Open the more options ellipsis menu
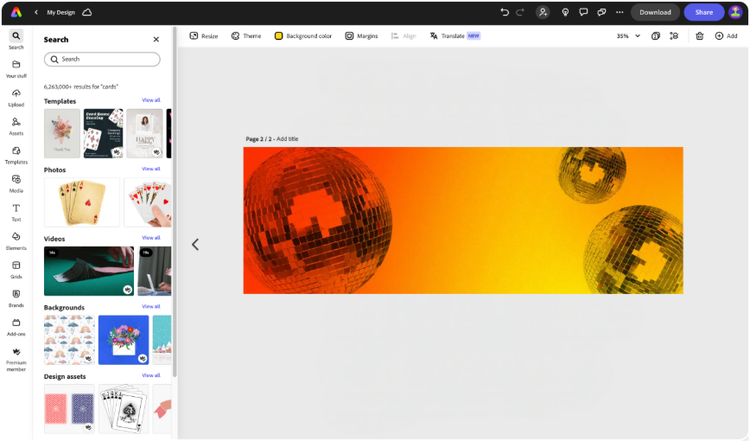Image resolution: width=750 pixels, height=441 pixels. pos(619,12)
